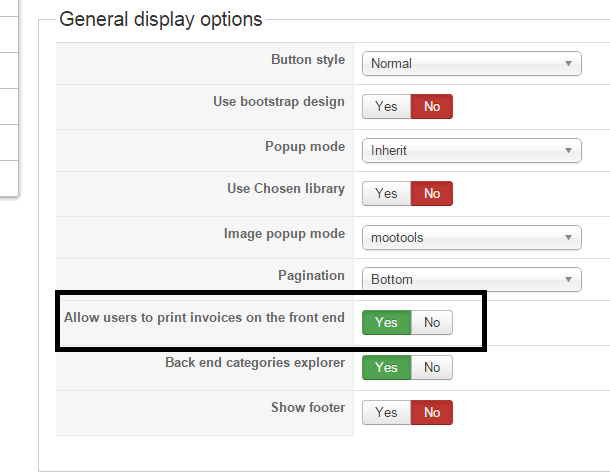610x472 pixels.
Task: Select No for Use bootstrap design
Action: point(432,106)
